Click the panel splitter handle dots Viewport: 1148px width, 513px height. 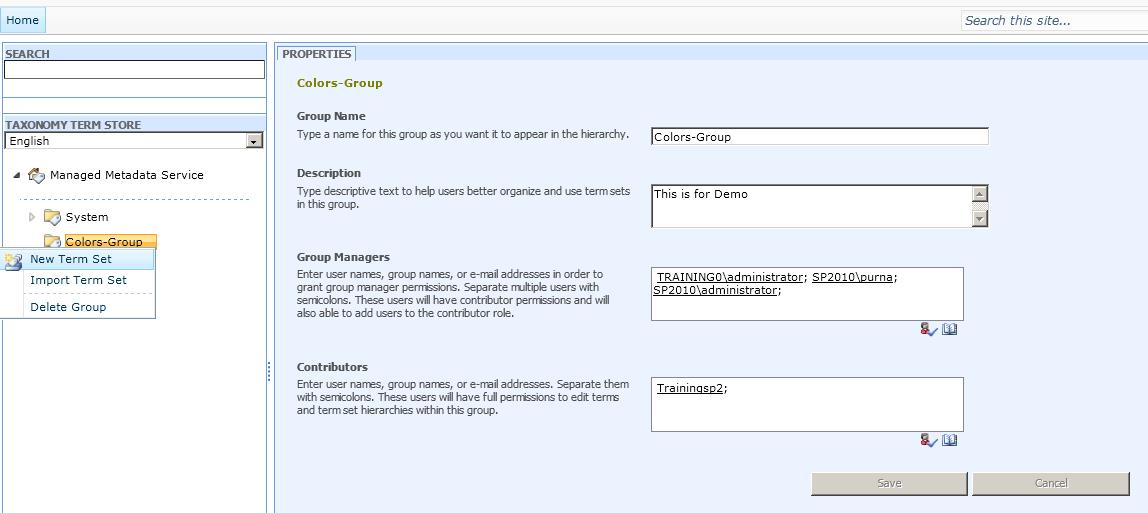tap(269, 371)
